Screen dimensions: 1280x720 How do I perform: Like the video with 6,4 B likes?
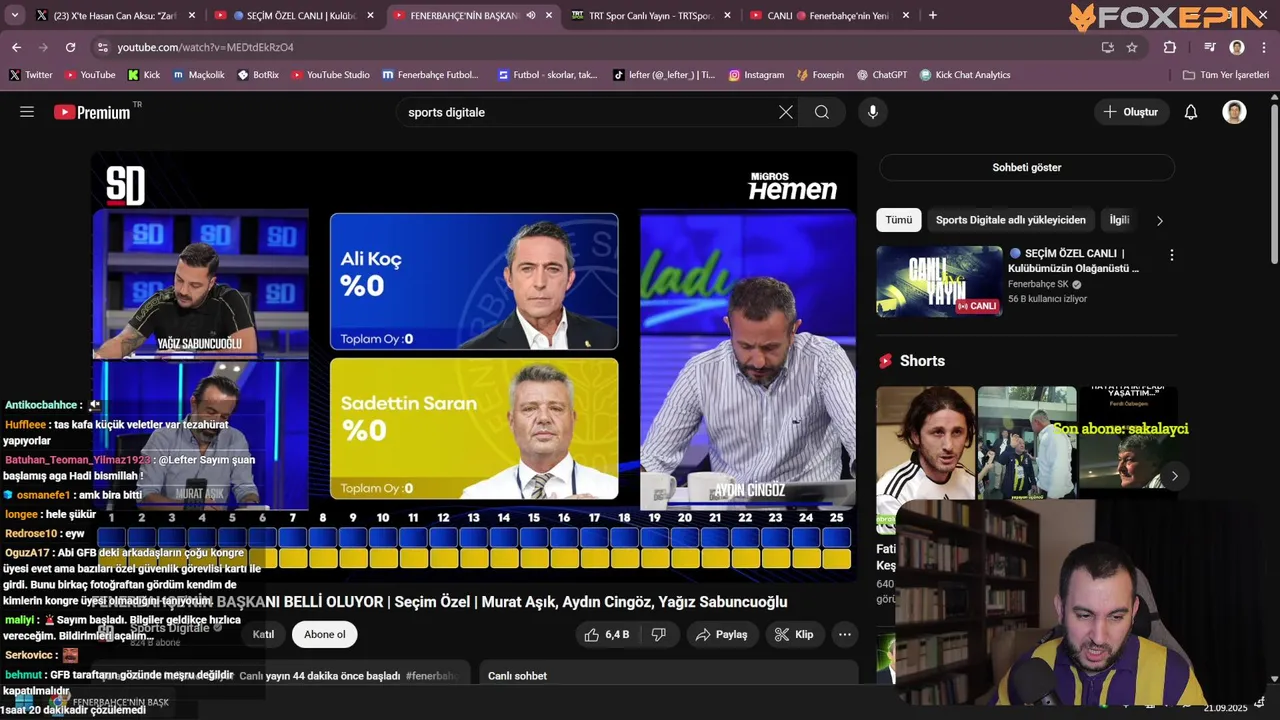coord(607,634)
